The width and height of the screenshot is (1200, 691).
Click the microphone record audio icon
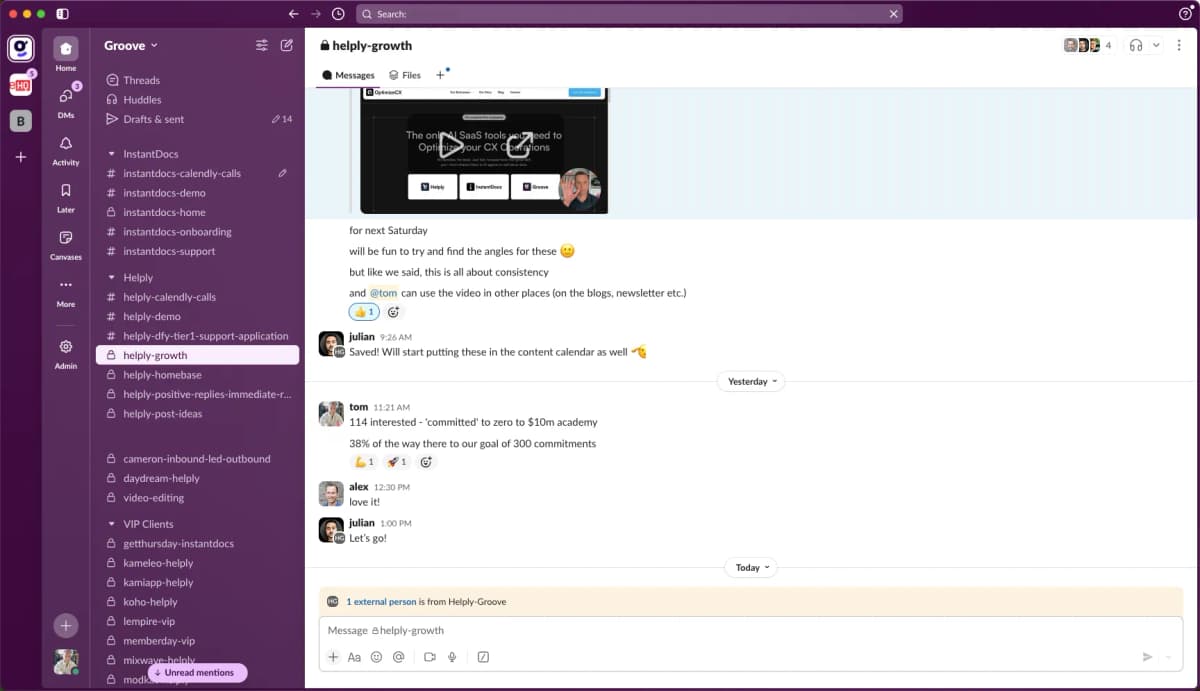[x=452, y=657]
